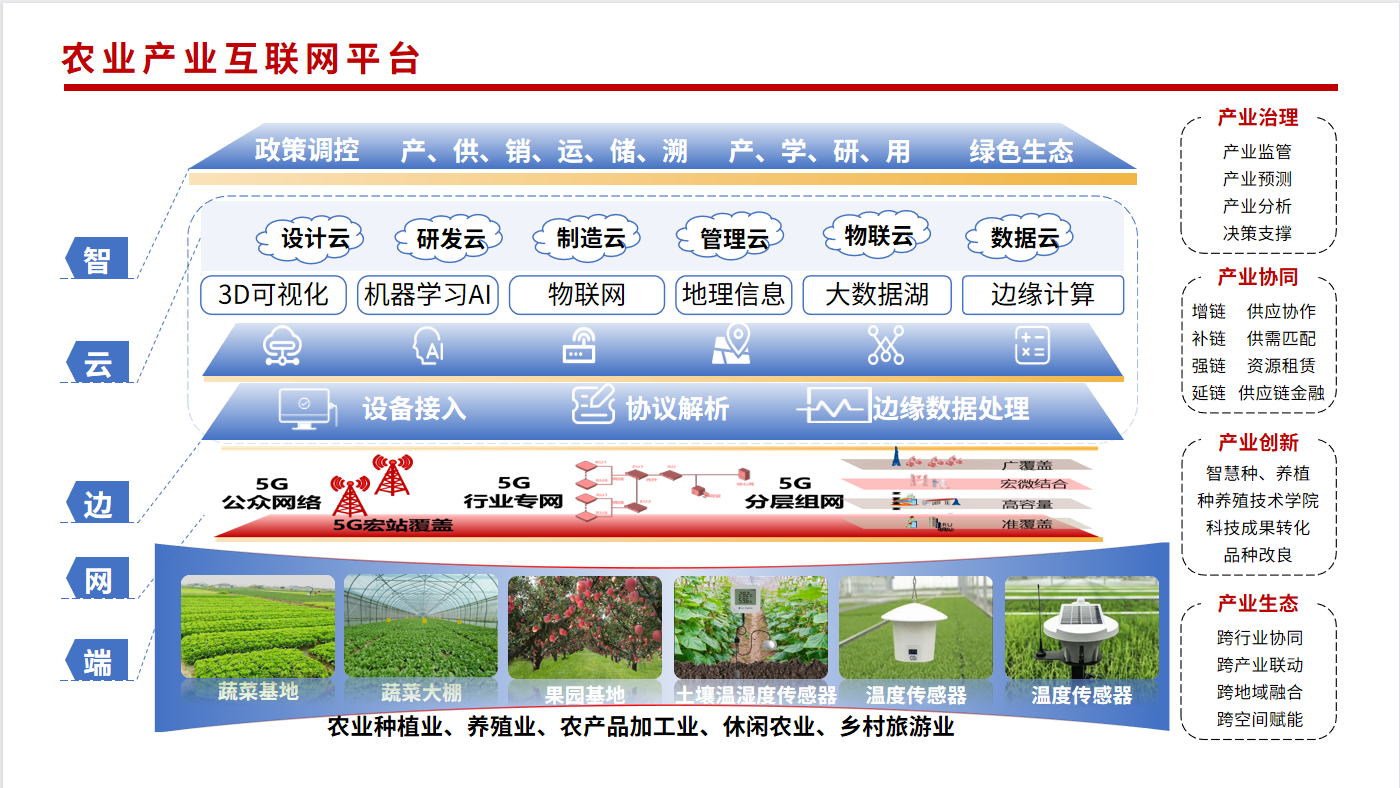The height and width of the screenshot is (788, 1400).
Task: Click the AI head icon under 机器学习AI
Action: (429, 346)
